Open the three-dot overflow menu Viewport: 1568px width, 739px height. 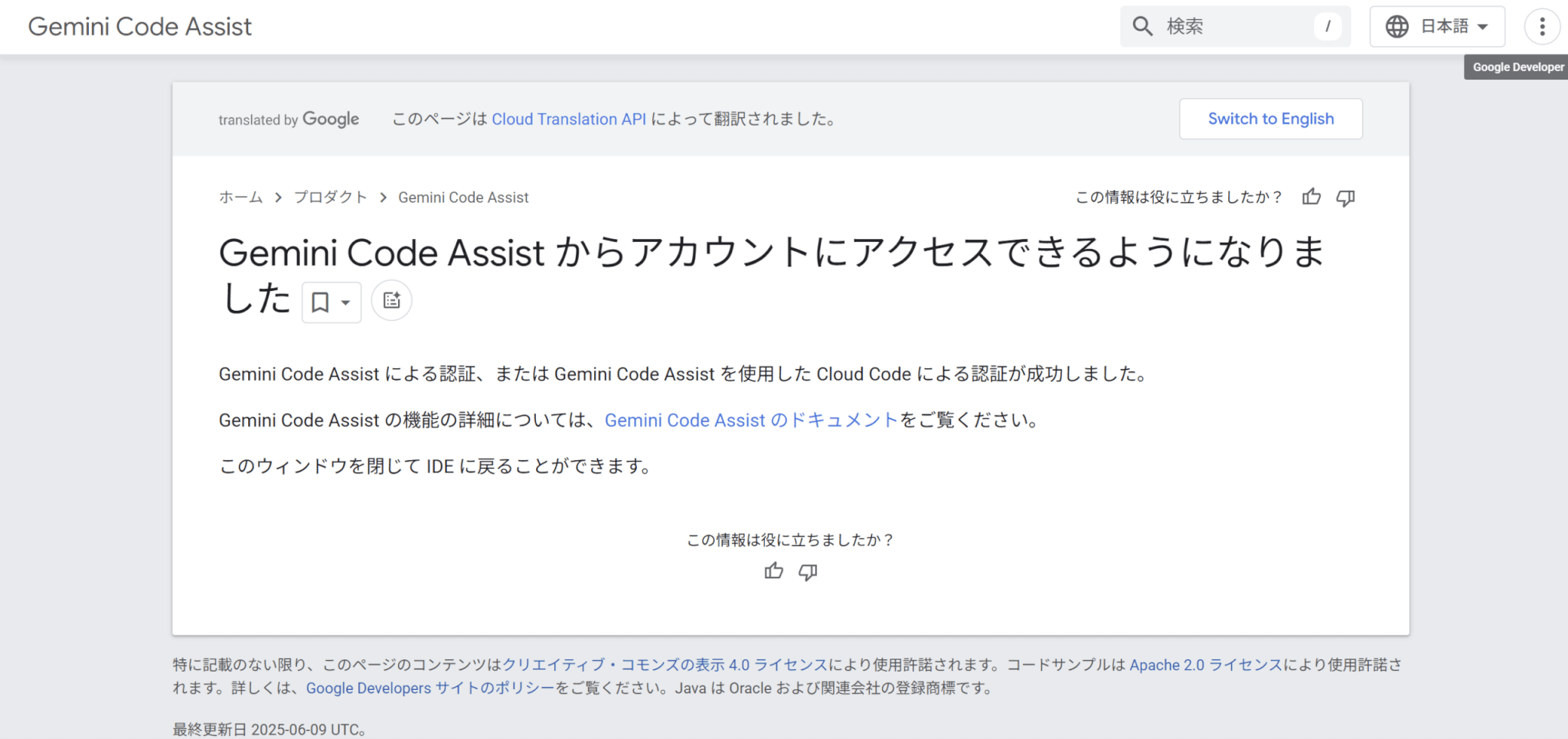click(1542, 27)
